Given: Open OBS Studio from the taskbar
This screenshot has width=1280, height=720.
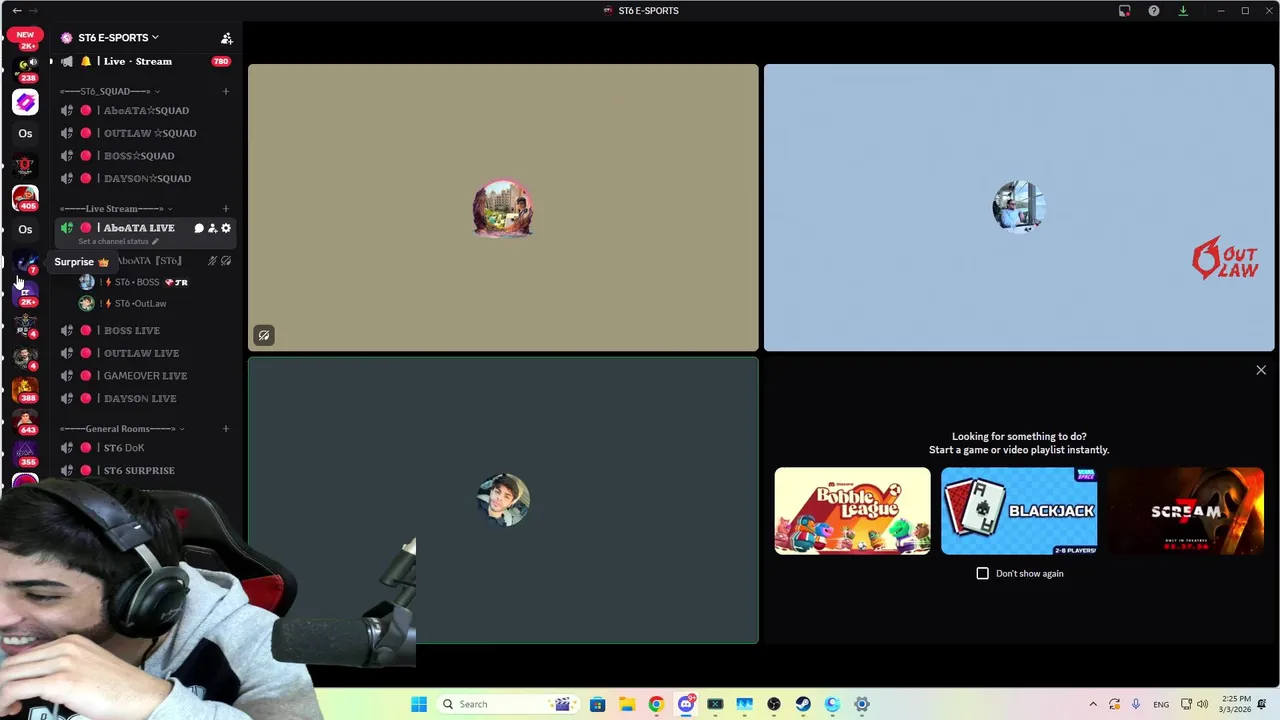Looking at the screenshot, I should [x=774, y=704].
